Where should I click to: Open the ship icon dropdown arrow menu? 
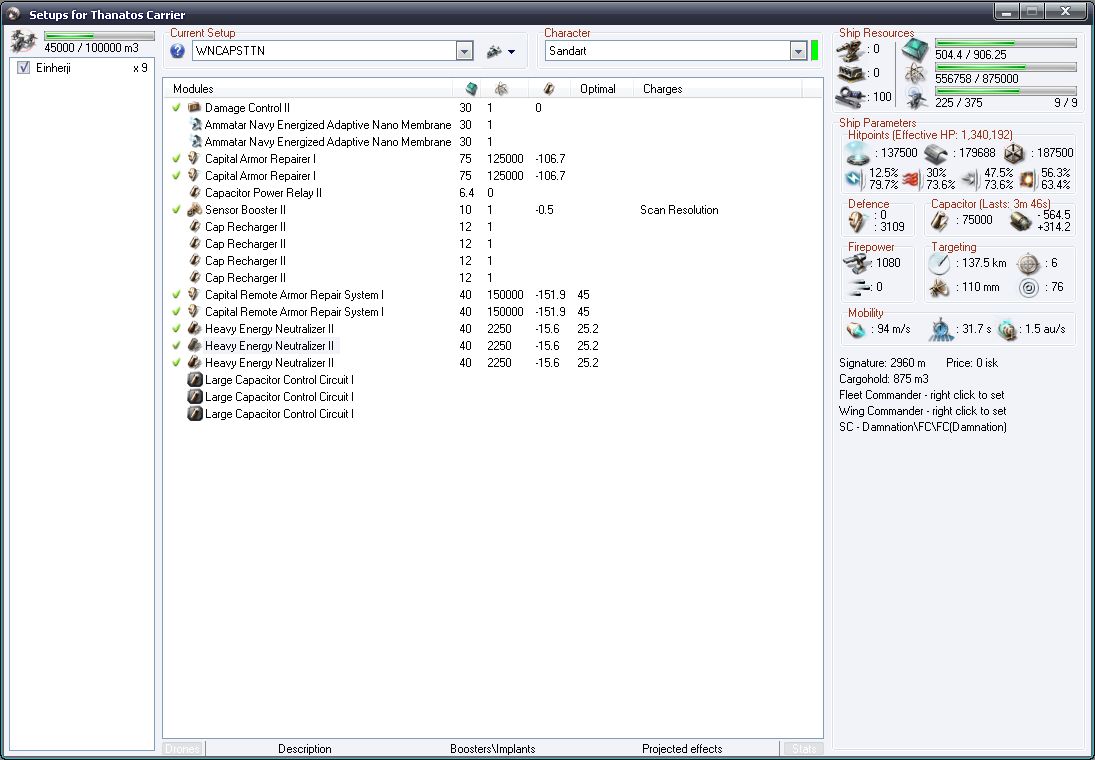pyautogui.click(x=512, y=52)
